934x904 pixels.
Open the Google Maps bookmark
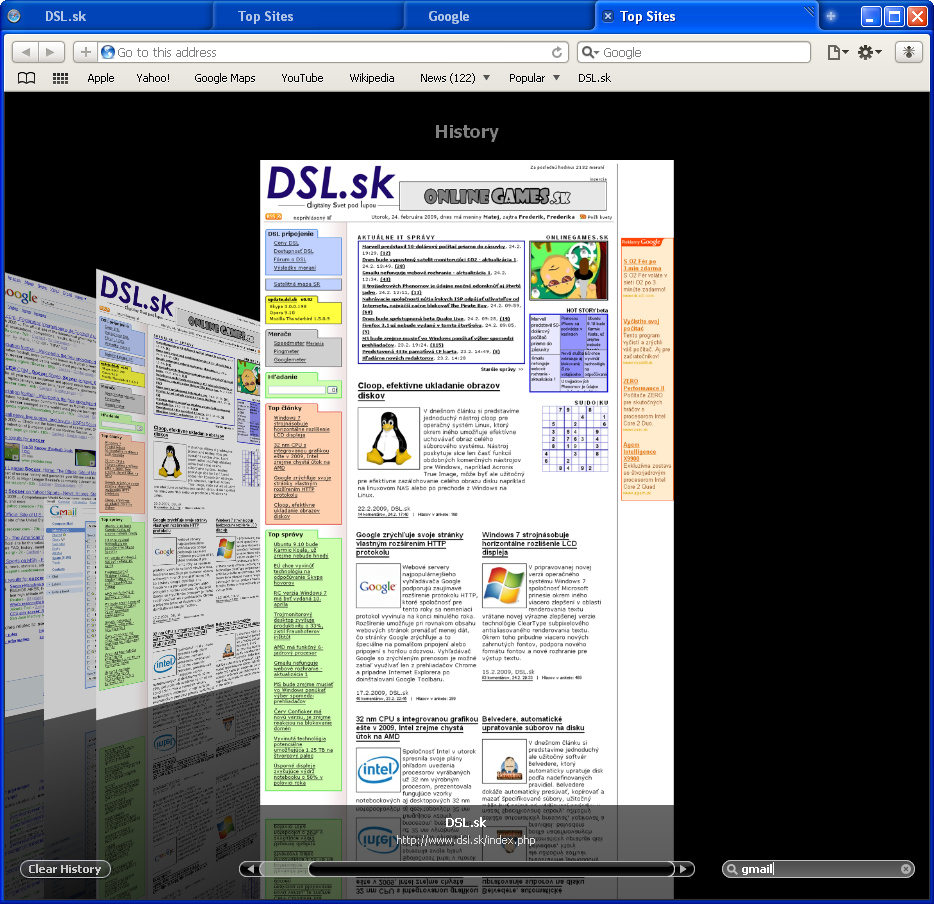pyautogui.click(x=225, y=78)
